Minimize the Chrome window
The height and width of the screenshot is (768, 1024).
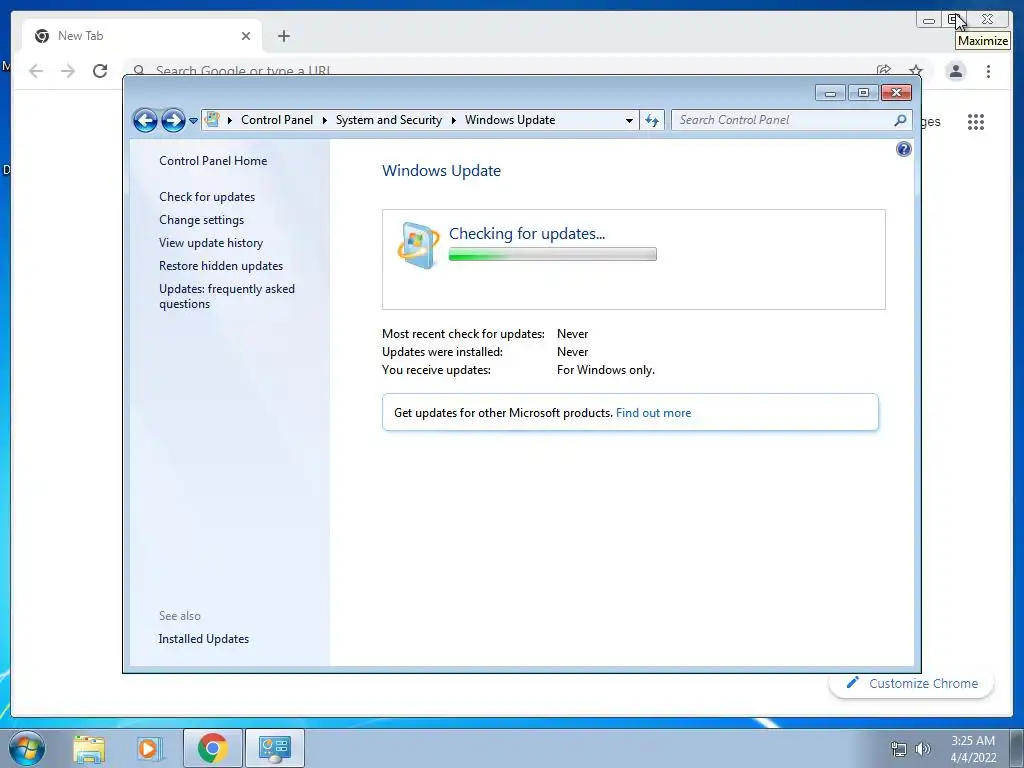928,20
